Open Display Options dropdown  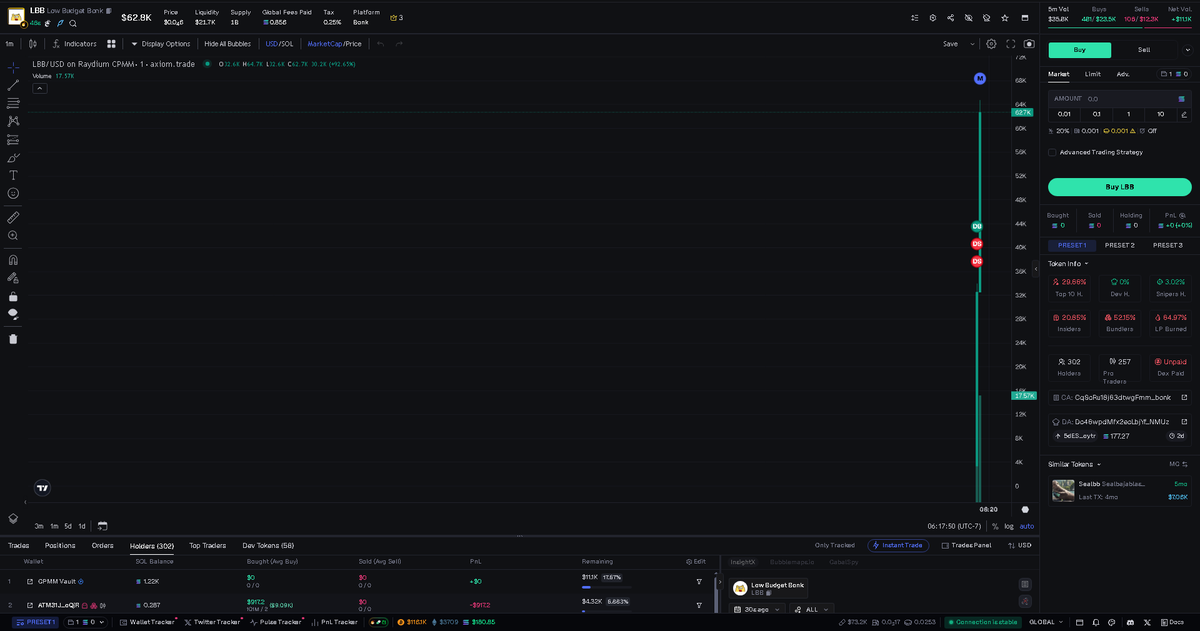161,44
